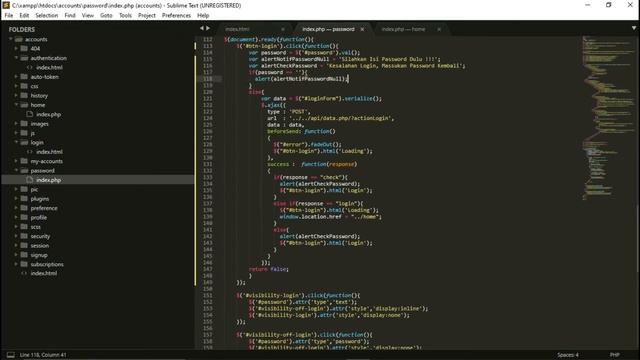The image size is (640, 360).
Task: Place cursor on 'return false;' line
Action: (x=269, y=269)
